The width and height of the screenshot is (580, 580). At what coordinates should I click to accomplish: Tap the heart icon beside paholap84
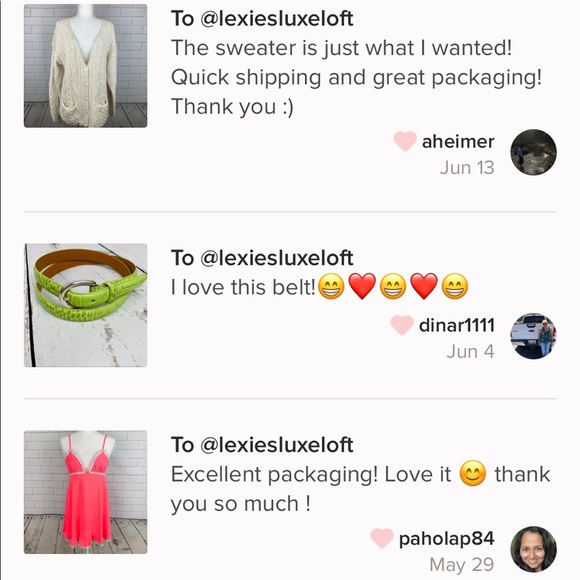pyautogui.click(x=382, y=538)
